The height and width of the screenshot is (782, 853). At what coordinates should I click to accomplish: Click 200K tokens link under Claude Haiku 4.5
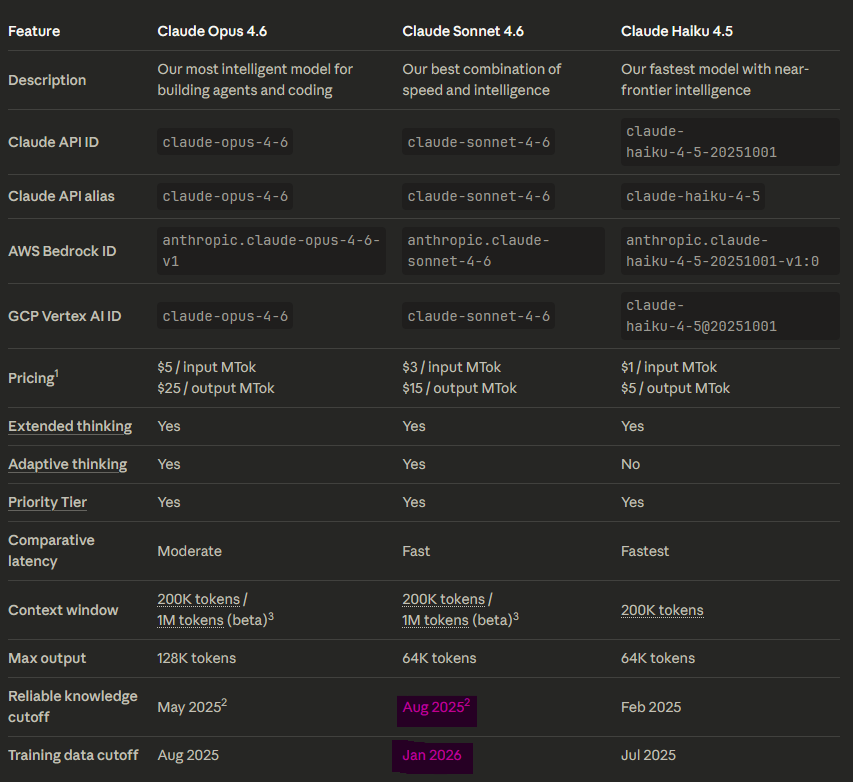point(662,610)
